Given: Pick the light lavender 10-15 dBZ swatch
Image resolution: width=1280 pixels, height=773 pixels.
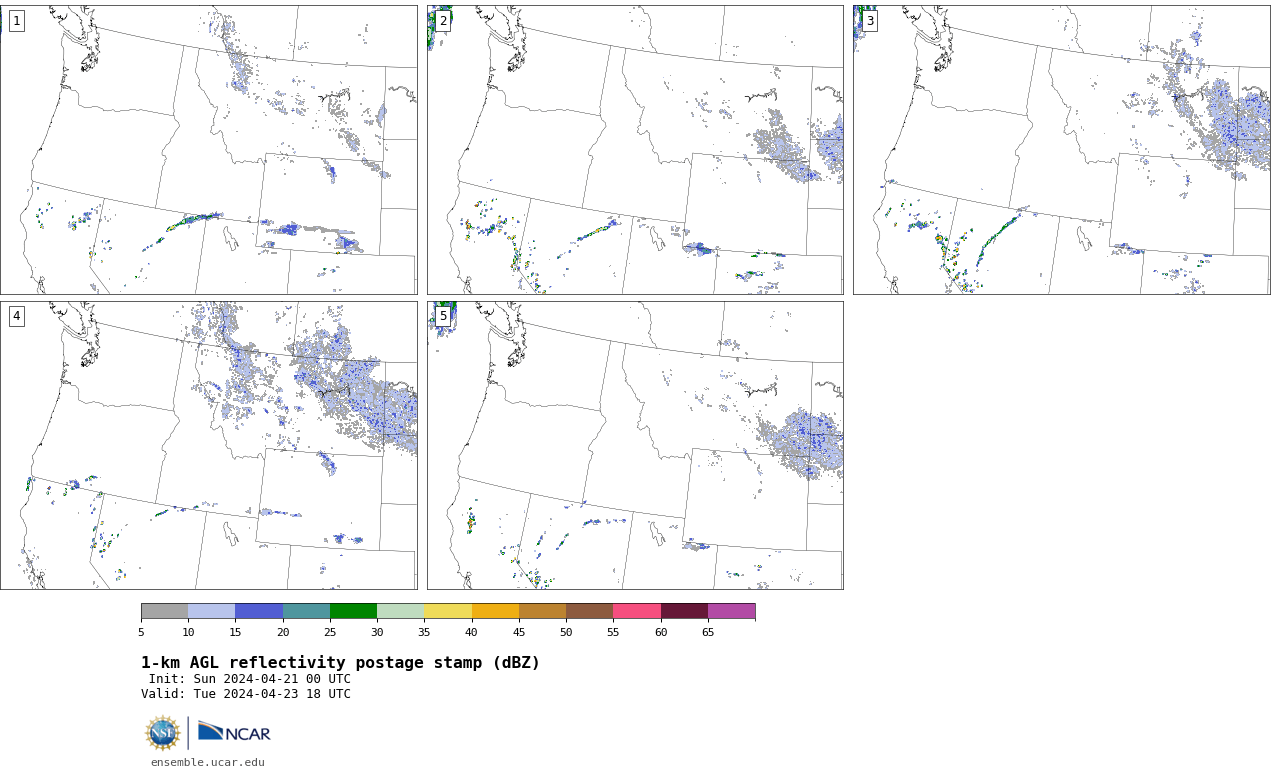Looking at the screenshot, I should coord(212,611).
